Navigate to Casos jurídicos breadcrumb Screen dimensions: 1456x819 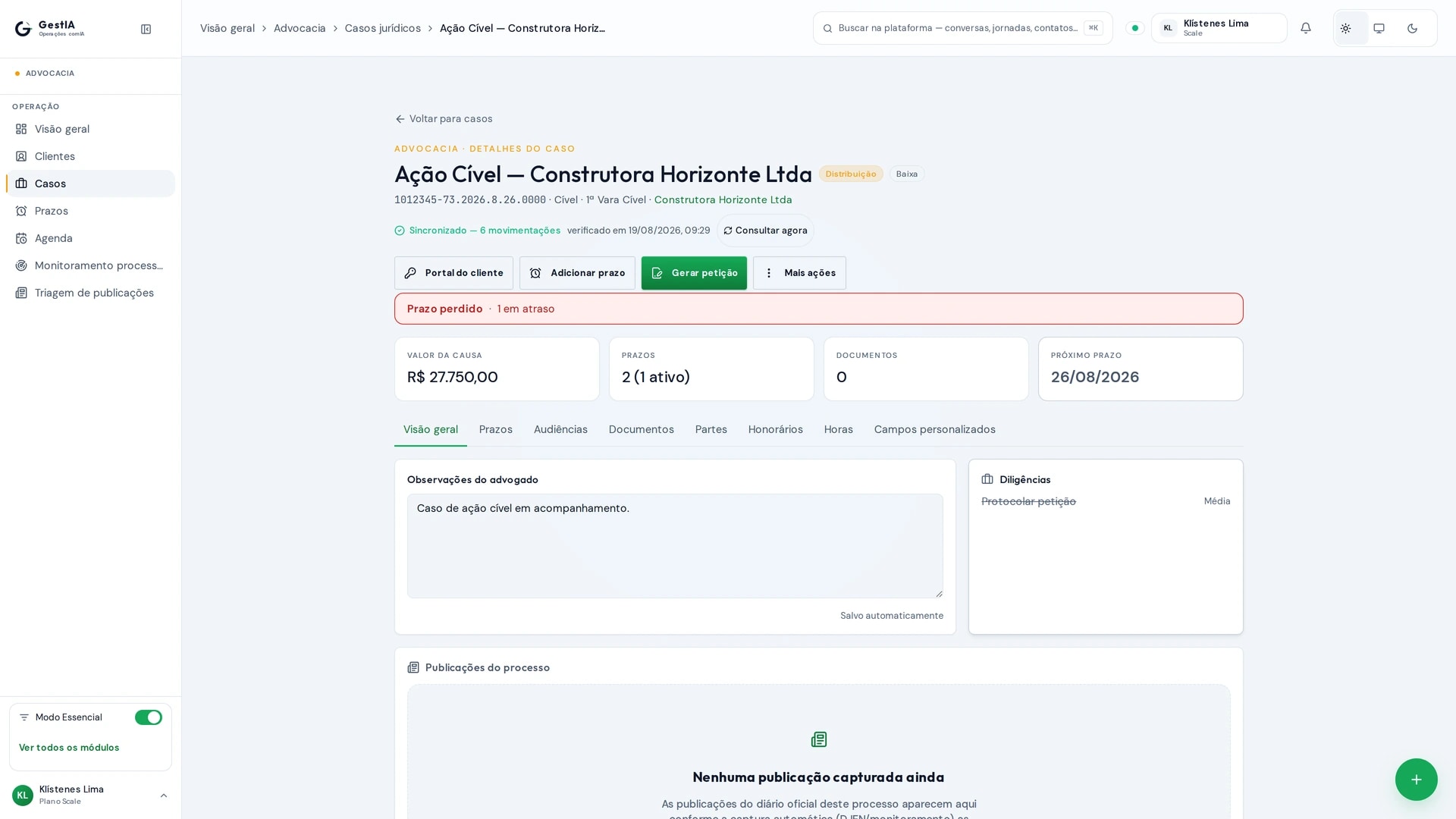pos(382,28)
